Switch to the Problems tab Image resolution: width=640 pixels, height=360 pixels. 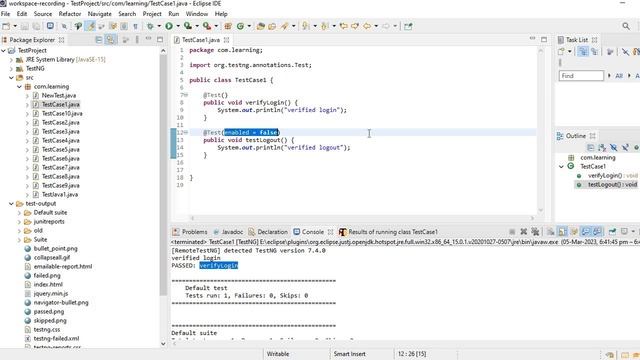tap(190, 232)
